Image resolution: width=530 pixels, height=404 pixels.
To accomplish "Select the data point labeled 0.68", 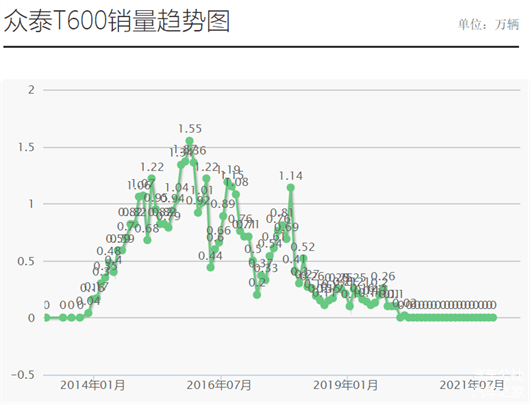I will point(147,240).
